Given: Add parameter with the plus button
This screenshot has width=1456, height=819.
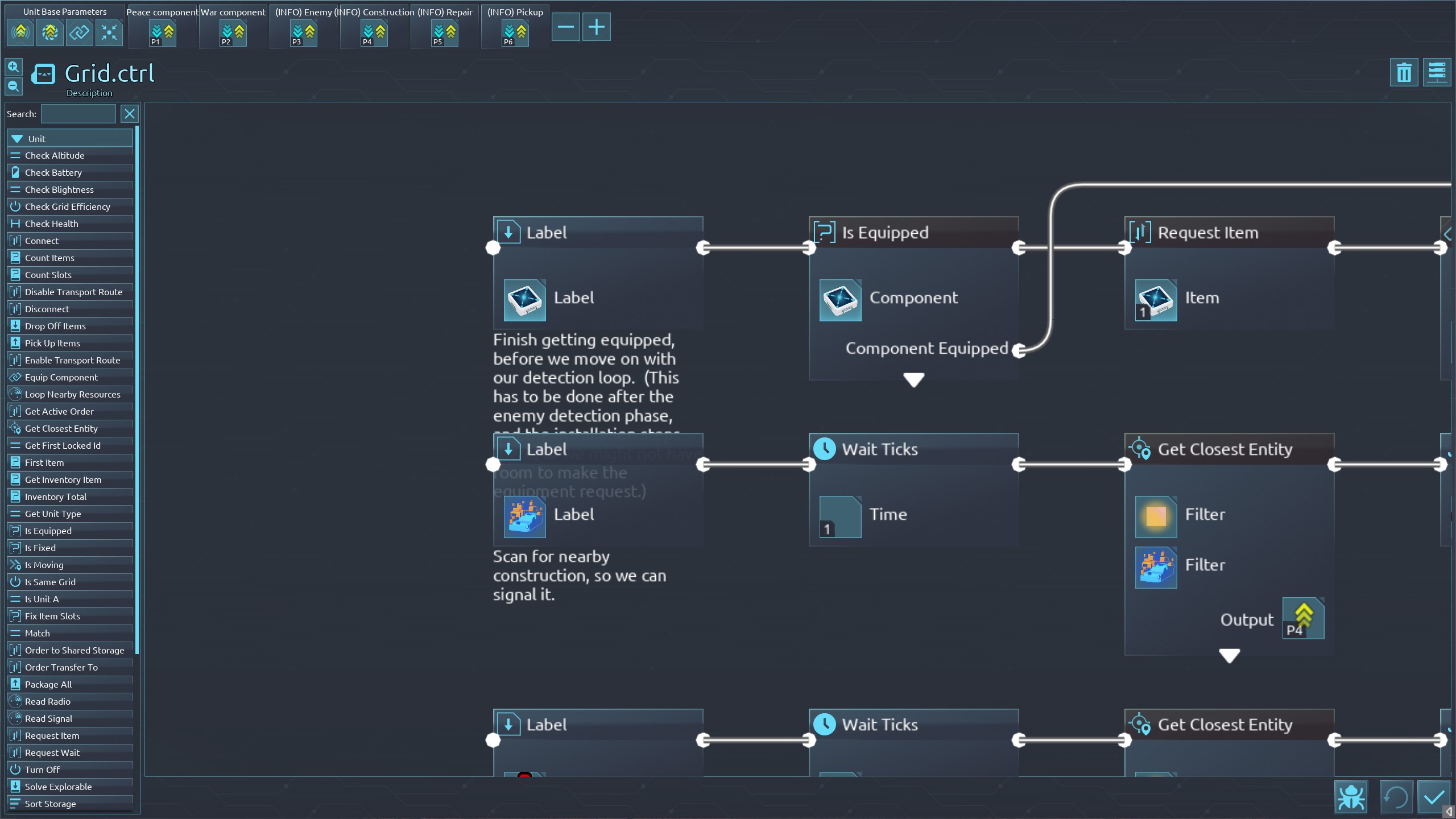Looking at the screenshot, I should pyautogui.click(x=596, y=27).
